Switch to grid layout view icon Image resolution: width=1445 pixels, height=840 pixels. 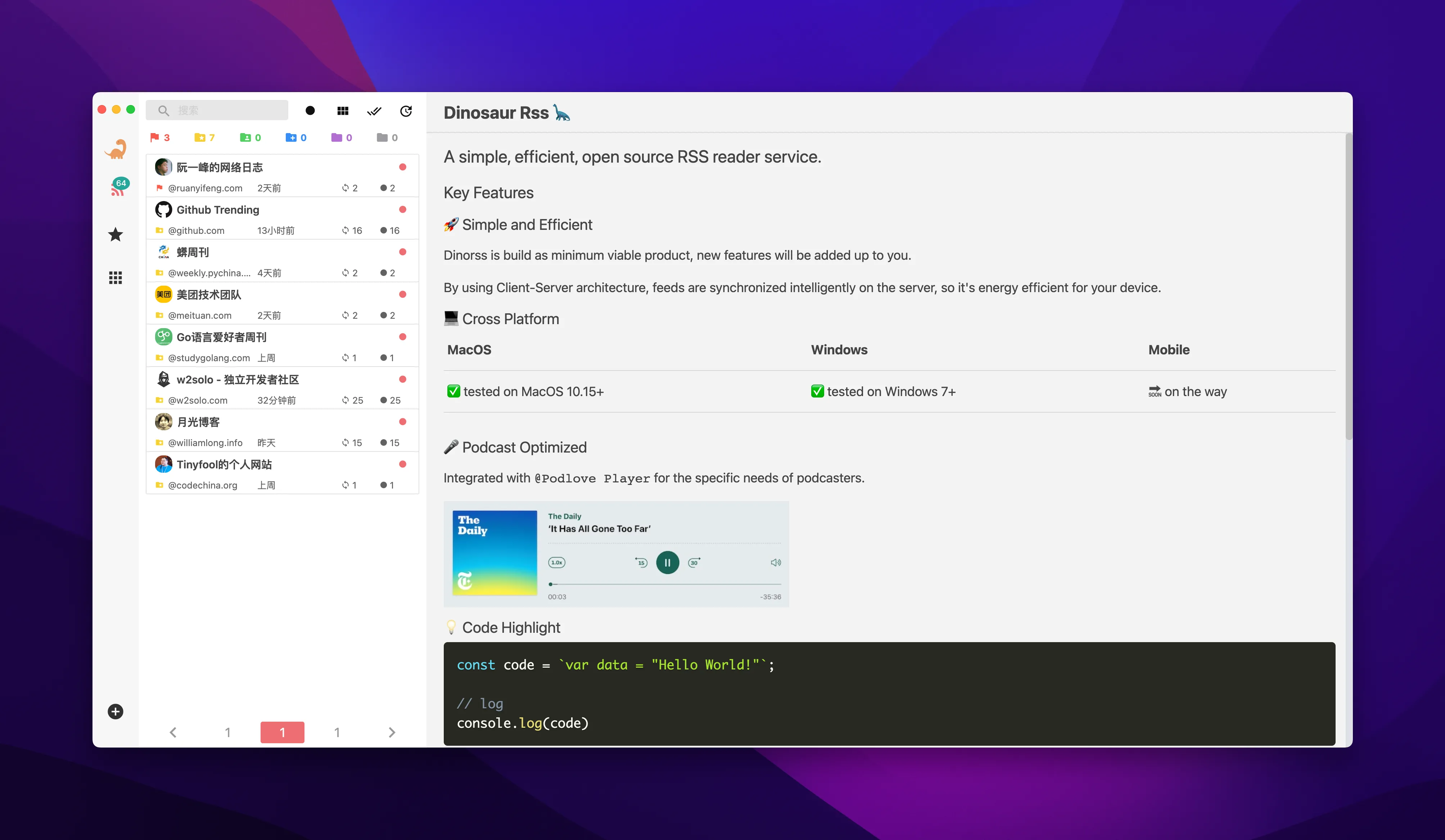(343, 110)
